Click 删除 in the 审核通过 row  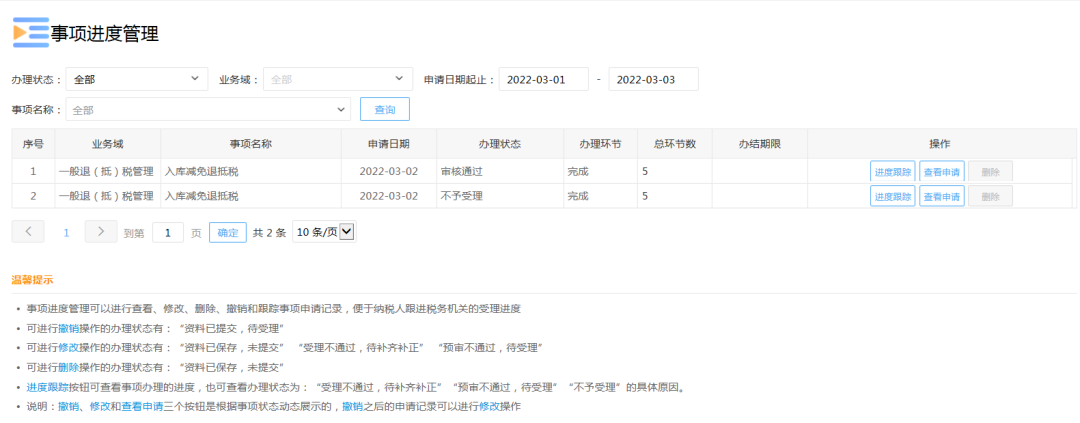tap(990, 172)
